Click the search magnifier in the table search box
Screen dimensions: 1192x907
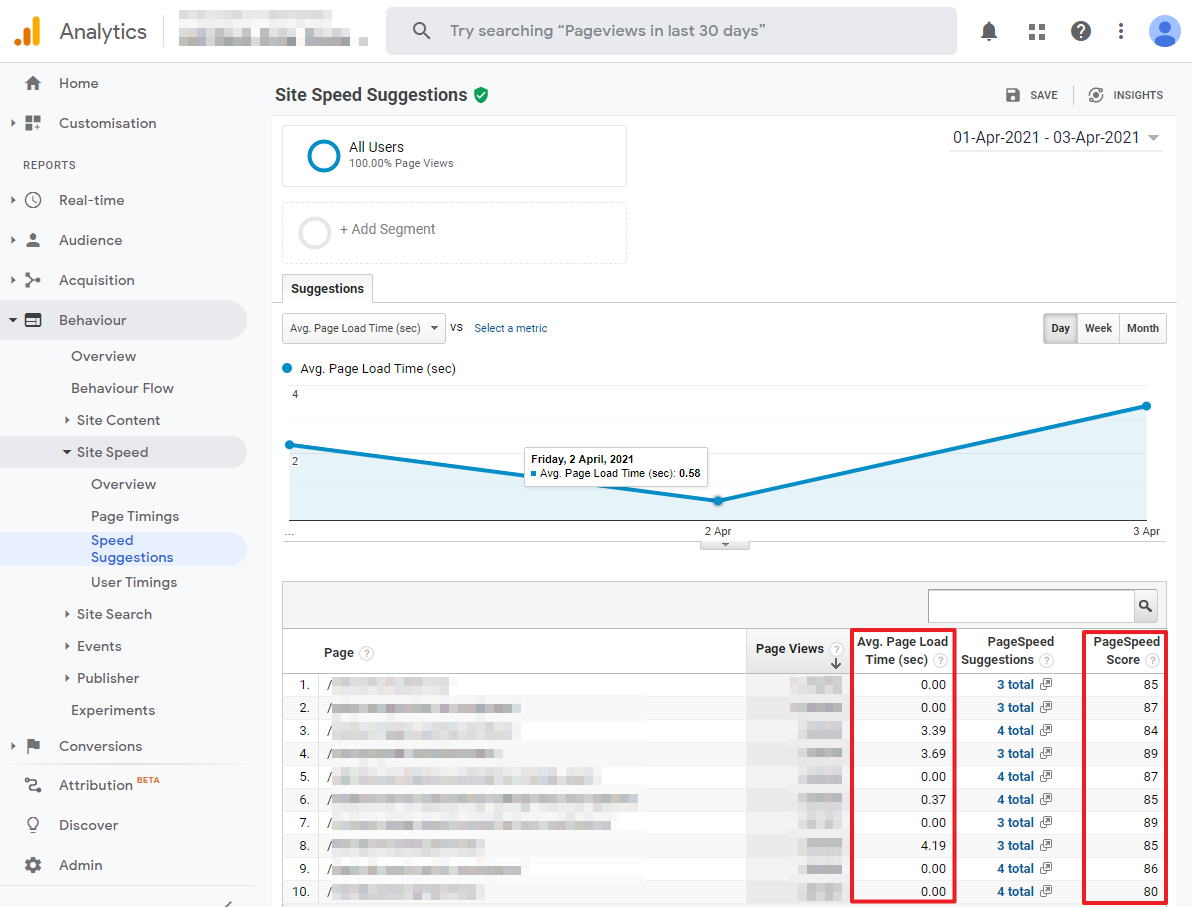tap(1145, 606)
